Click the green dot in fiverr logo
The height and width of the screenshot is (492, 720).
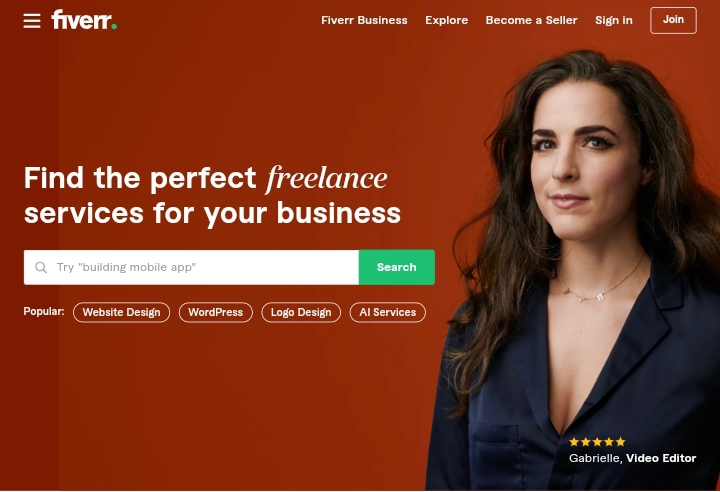click(x=114, y=27)
